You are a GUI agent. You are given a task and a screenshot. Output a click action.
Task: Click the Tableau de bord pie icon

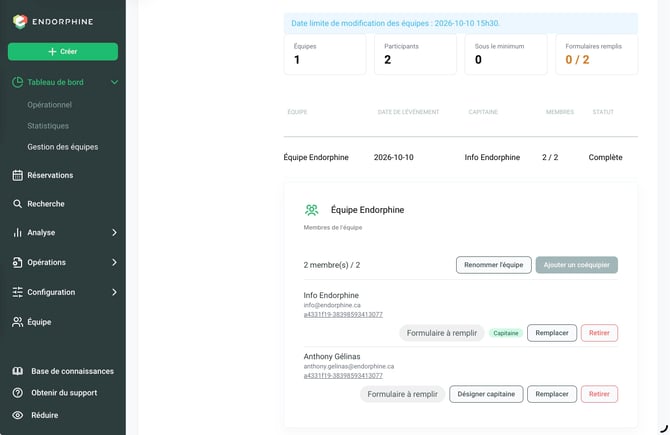click(x=18, y=82)
